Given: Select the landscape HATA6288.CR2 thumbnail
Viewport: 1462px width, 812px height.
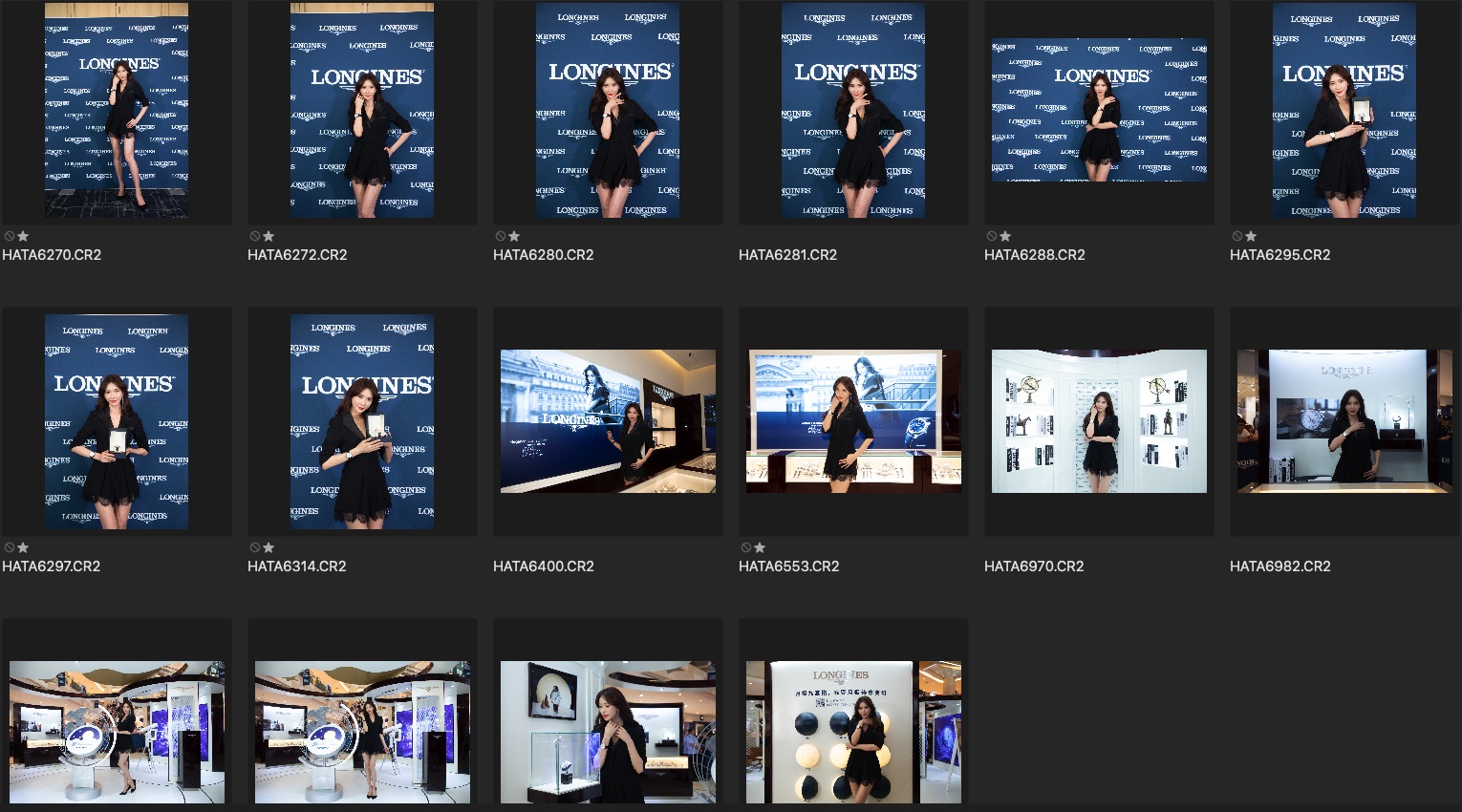Looking at the screenshot, I should 1099,110.
